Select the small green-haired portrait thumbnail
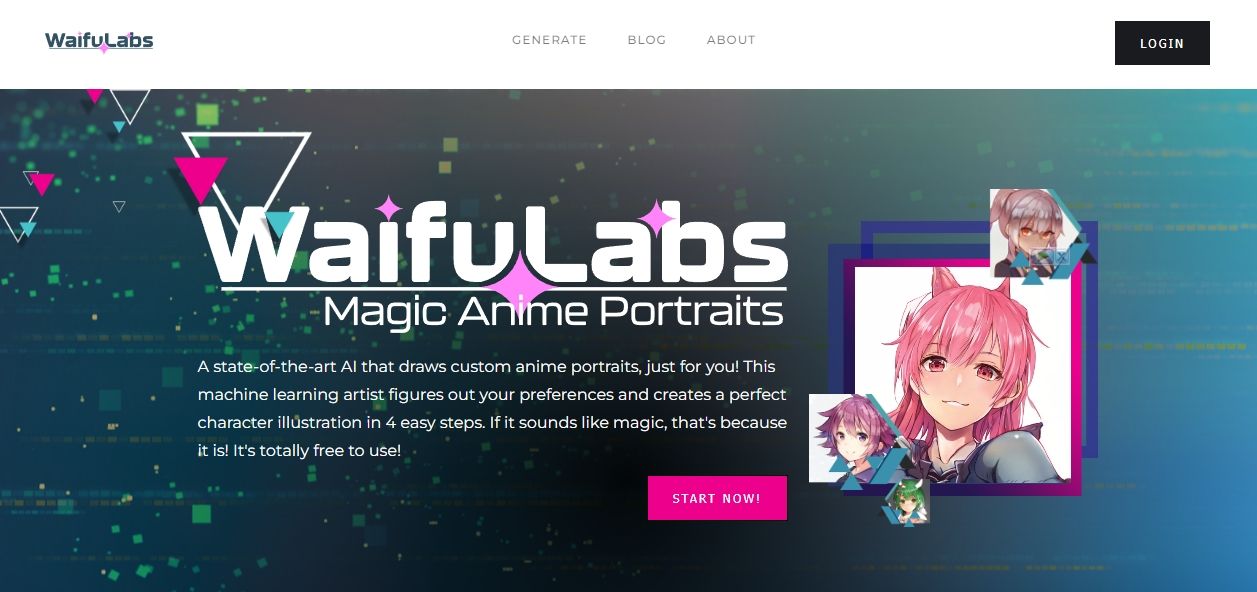This screenshot has width=1257, height=592. (906, 500)
